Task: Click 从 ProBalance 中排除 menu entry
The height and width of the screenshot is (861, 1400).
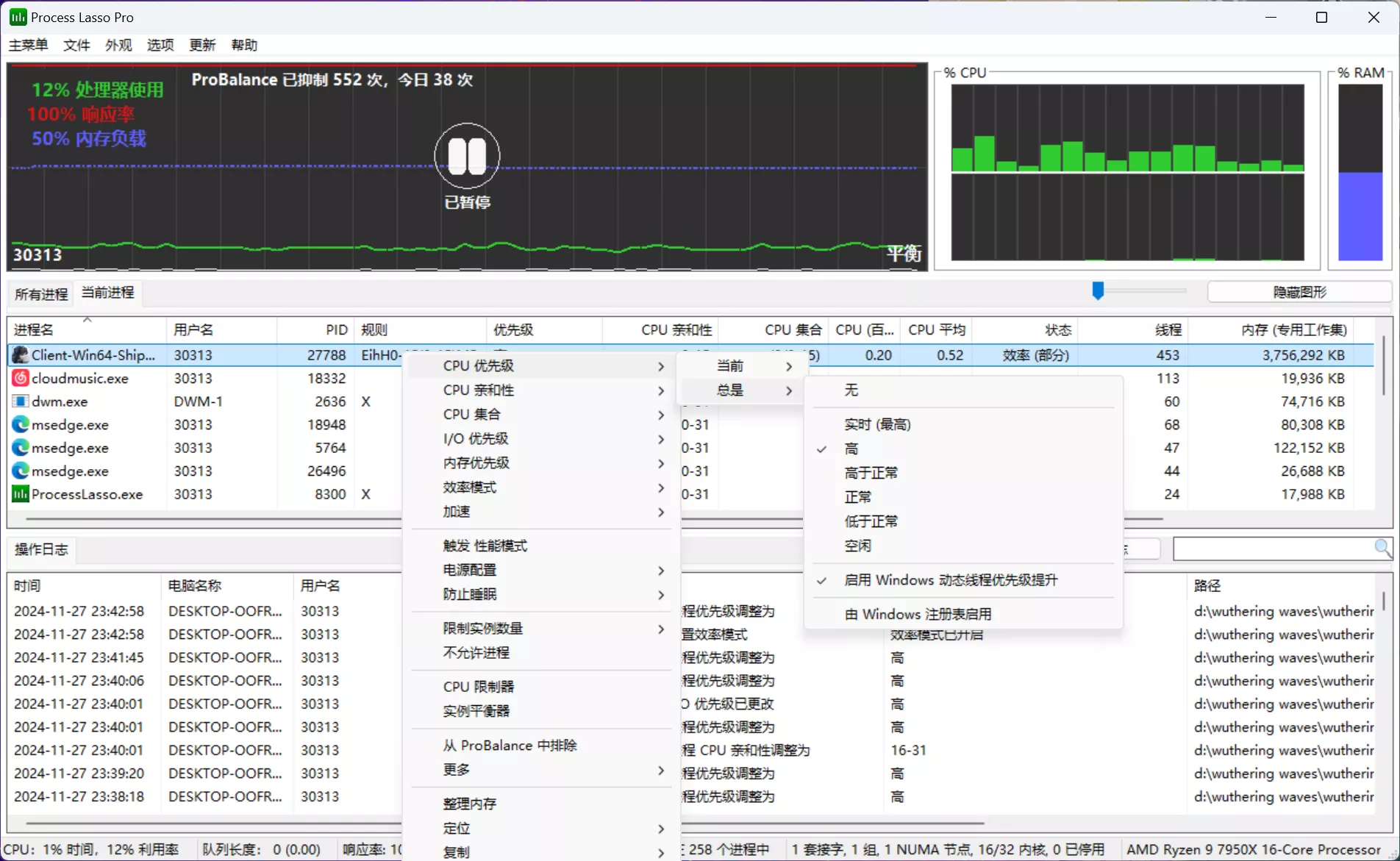Action: [x=510, y=746]
